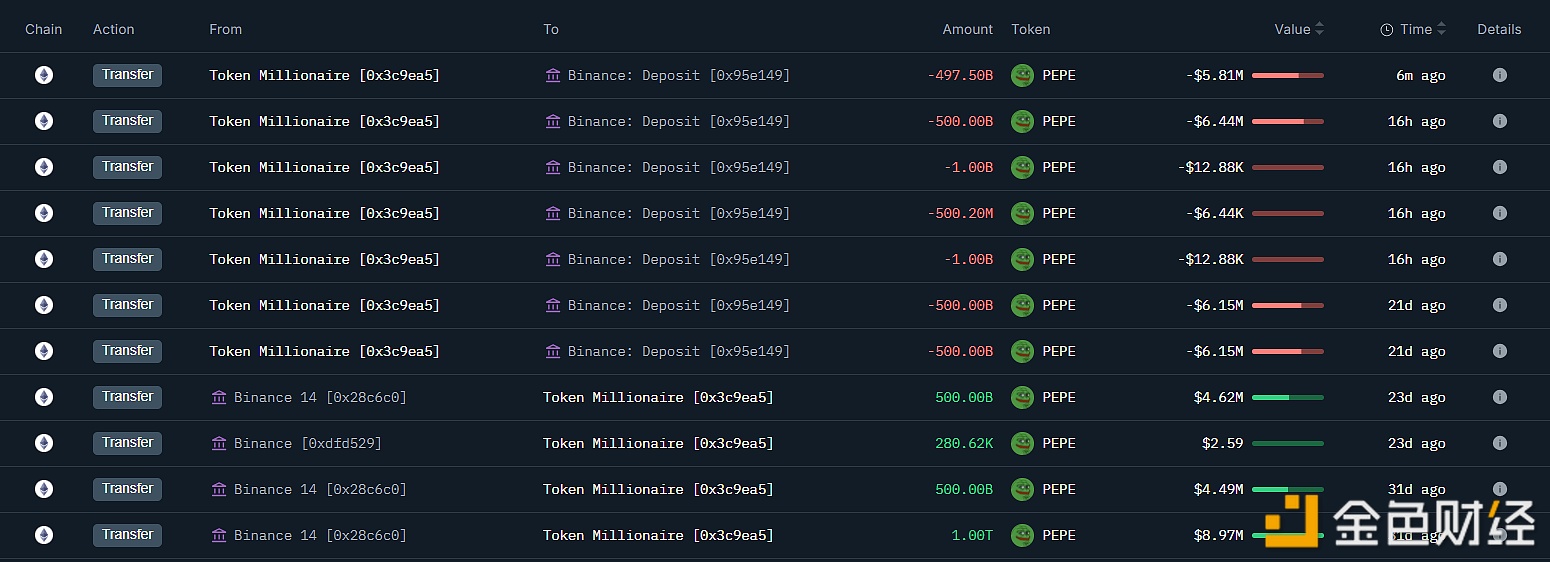Screen dimensions: 1550x562
Task: Click PEPE frog icon in the 1.00T row
Action: tap(1022, 535)
